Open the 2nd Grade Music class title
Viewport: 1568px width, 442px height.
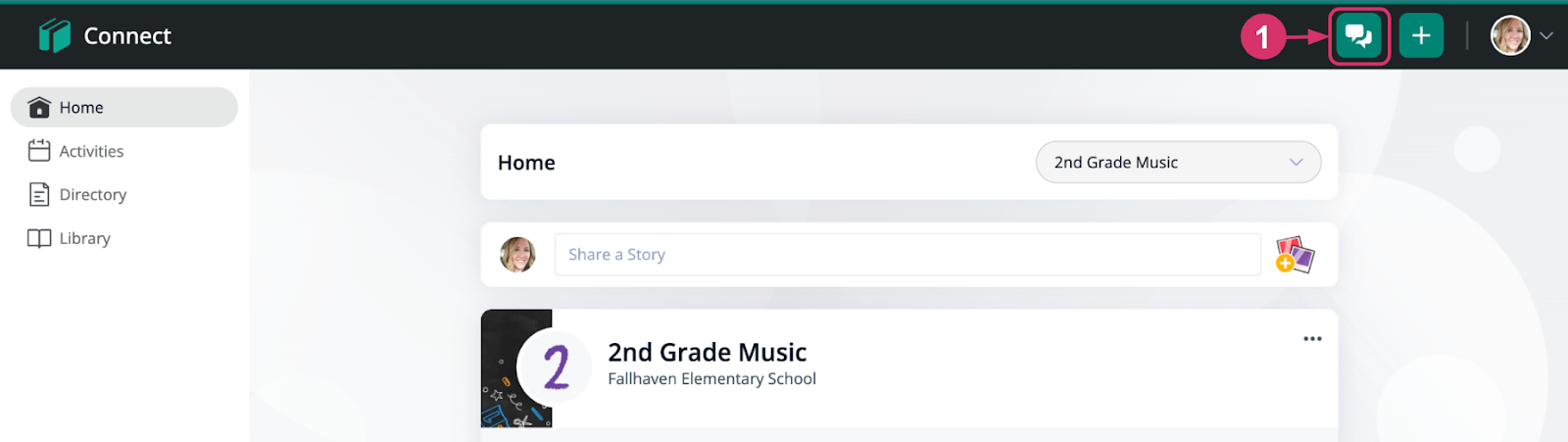(708, 352)
